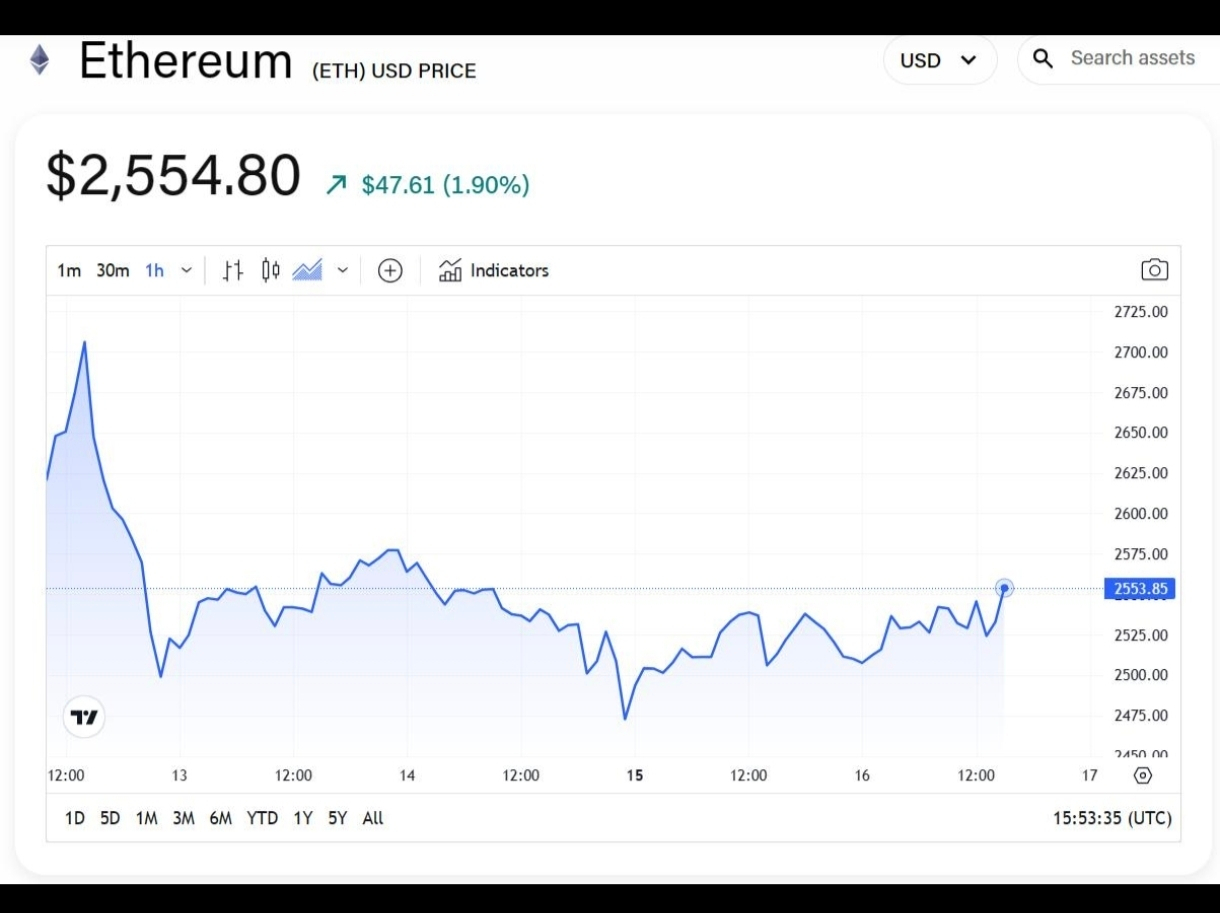Image resolution: width=1220 pixels, height=913 pixels.
Task: Click the upward trend arrow icon
Action: tap(336, 185)
